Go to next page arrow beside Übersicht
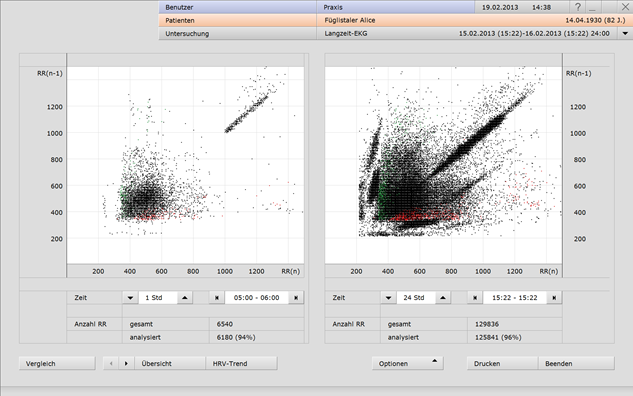Viewport: 633px width, 396px height. click(x=126, y=363)
